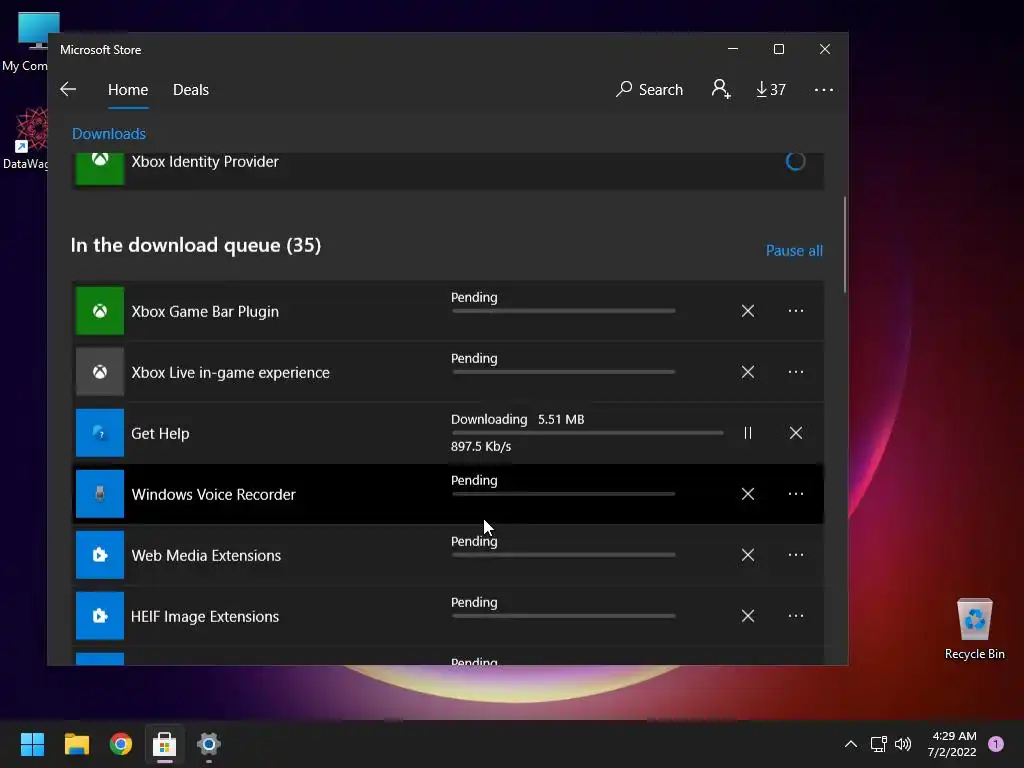This screenshot has width=1024, height=768.
Task: Select the Web Media Extensions app name
Action: (x=206, y=556)
